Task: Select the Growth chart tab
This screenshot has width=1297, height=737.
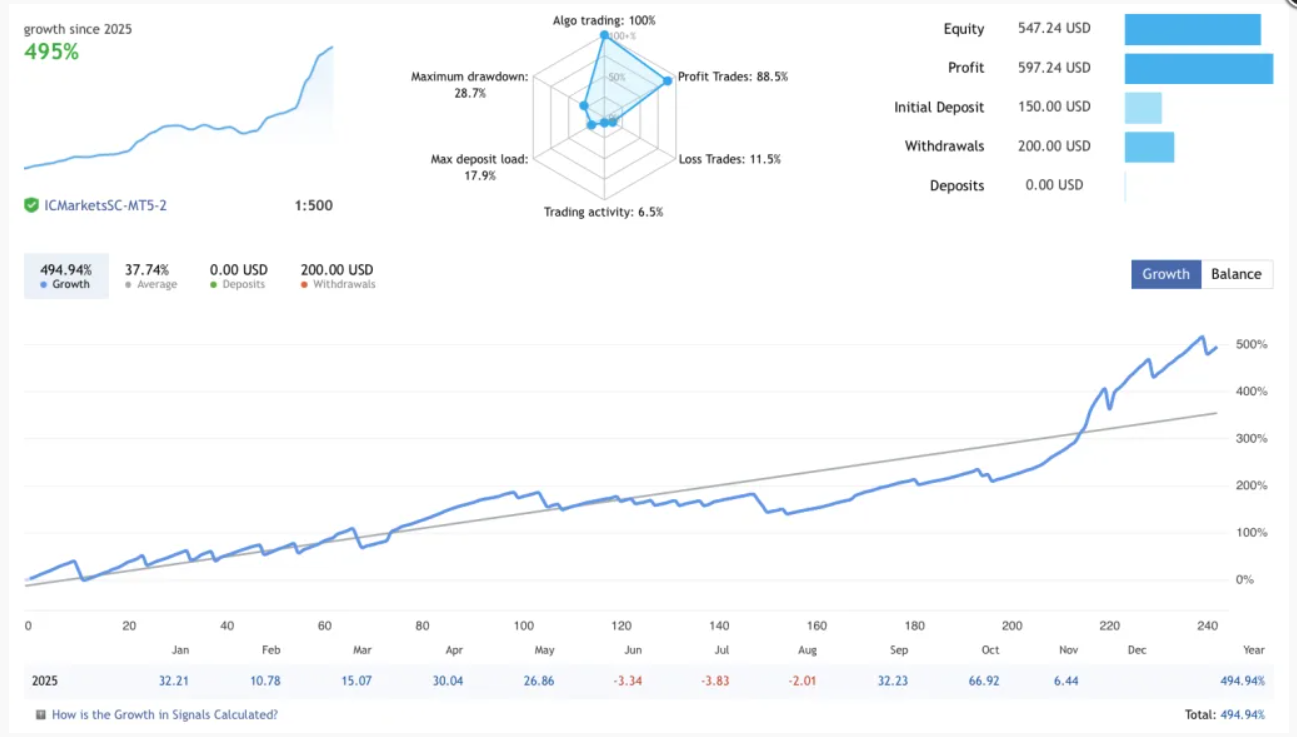Action: tap(1166, 274)
